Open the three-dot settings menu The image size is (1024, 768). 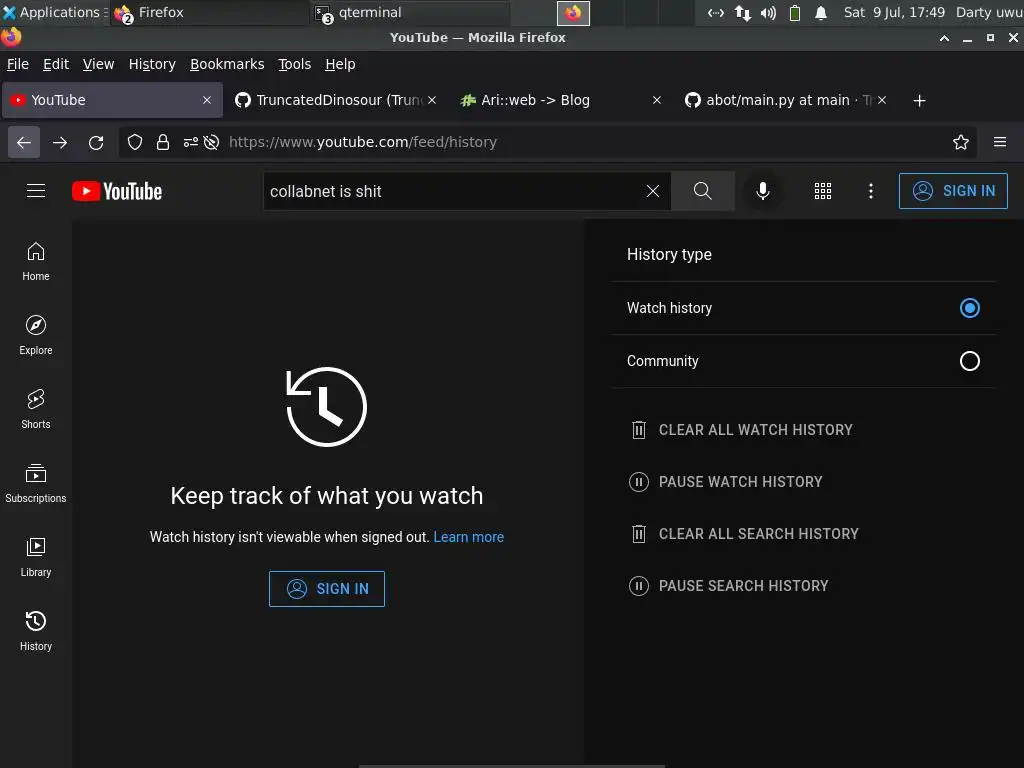click(x=871, y=191)
